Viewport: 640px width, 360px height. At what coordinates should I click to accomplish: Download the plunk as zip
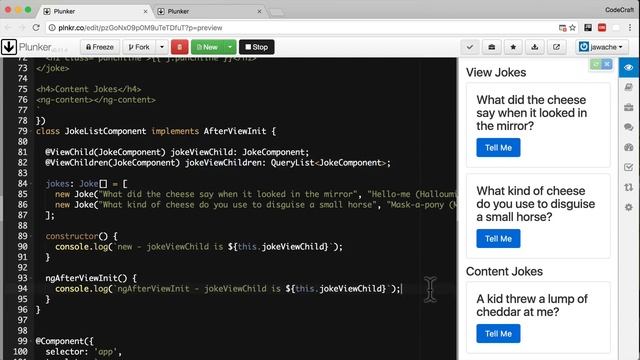click(535, 47)
